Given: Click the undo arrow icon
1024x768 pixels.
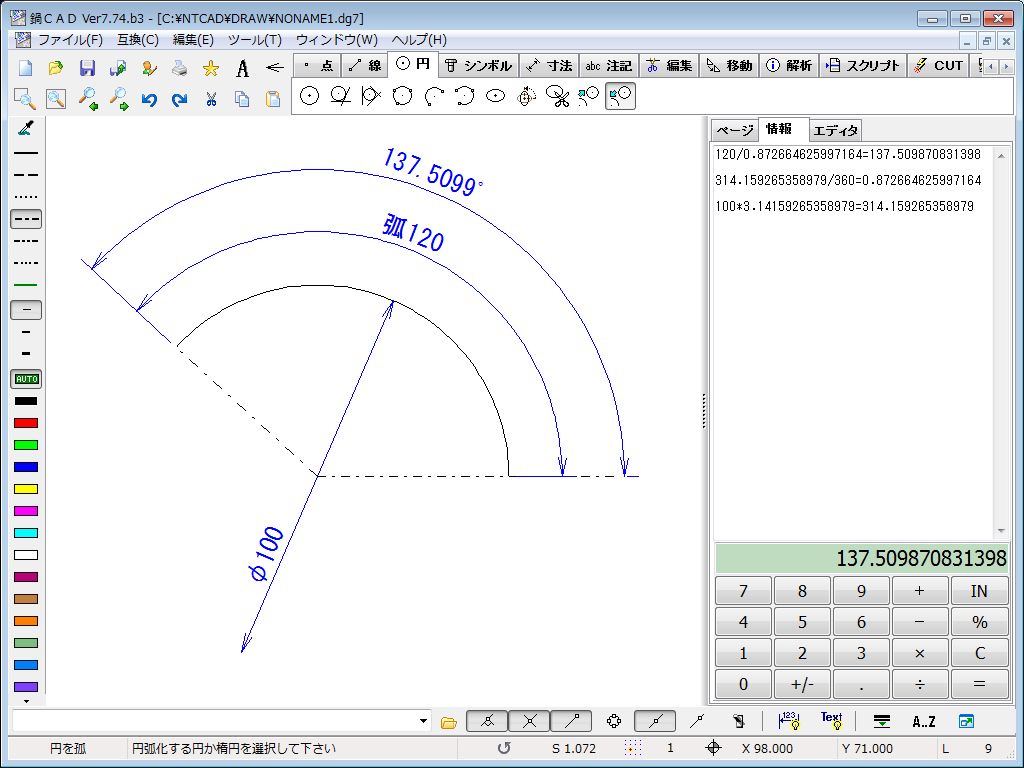Looking at the screenshot, I should pyautogui.click(x=150, y=99).
